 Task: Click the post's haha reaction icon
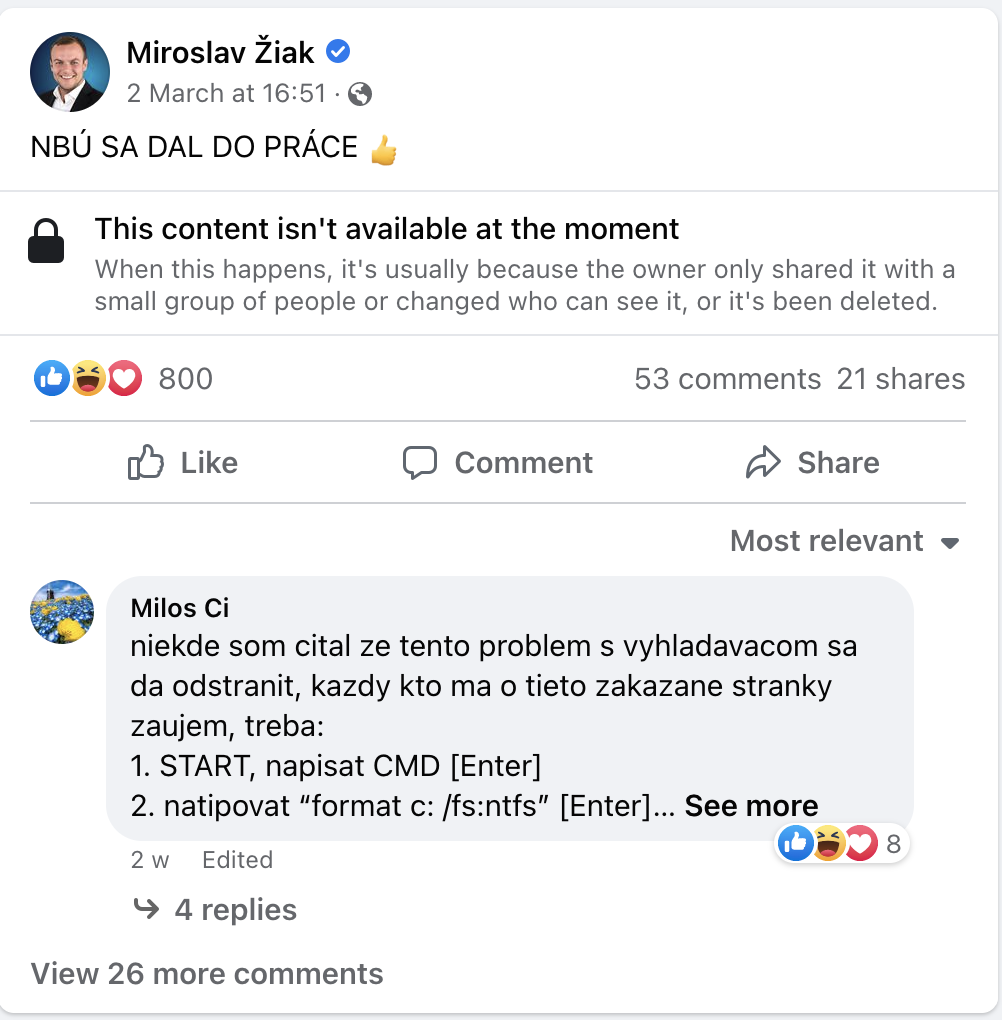pyautogui.click(x=88, y=378)
